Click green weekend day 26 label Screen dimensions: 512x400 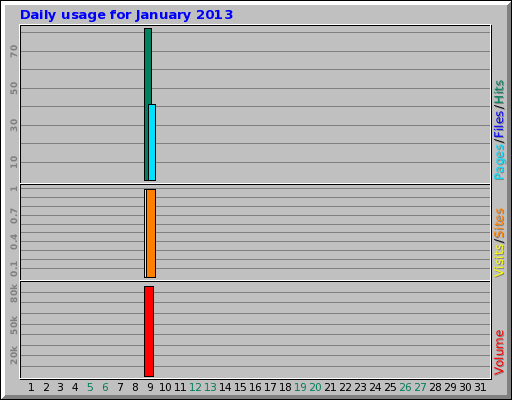click(405, 387)
